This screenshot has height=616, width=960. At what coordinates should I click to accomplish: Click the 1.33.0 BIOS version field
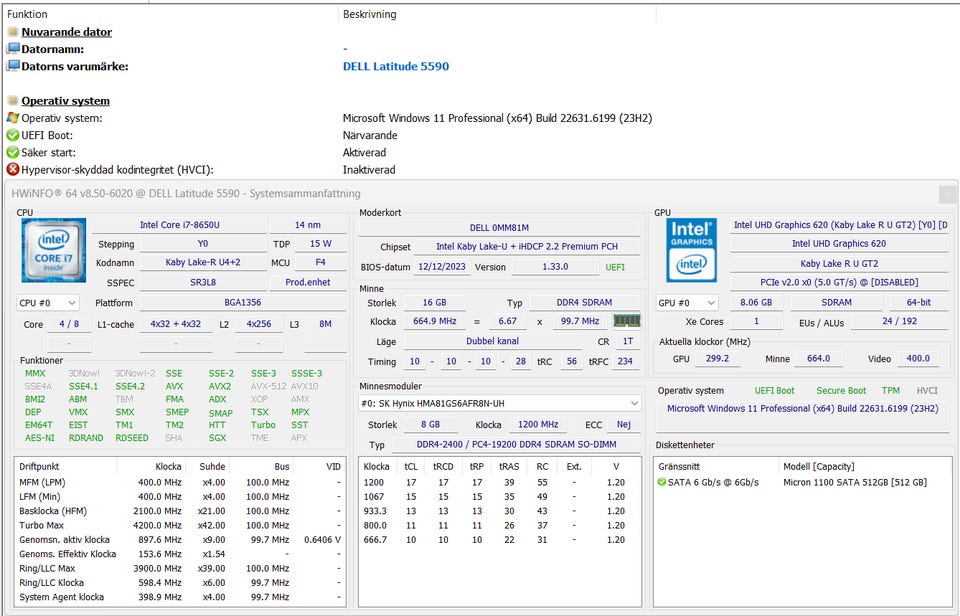pos(555,267)
